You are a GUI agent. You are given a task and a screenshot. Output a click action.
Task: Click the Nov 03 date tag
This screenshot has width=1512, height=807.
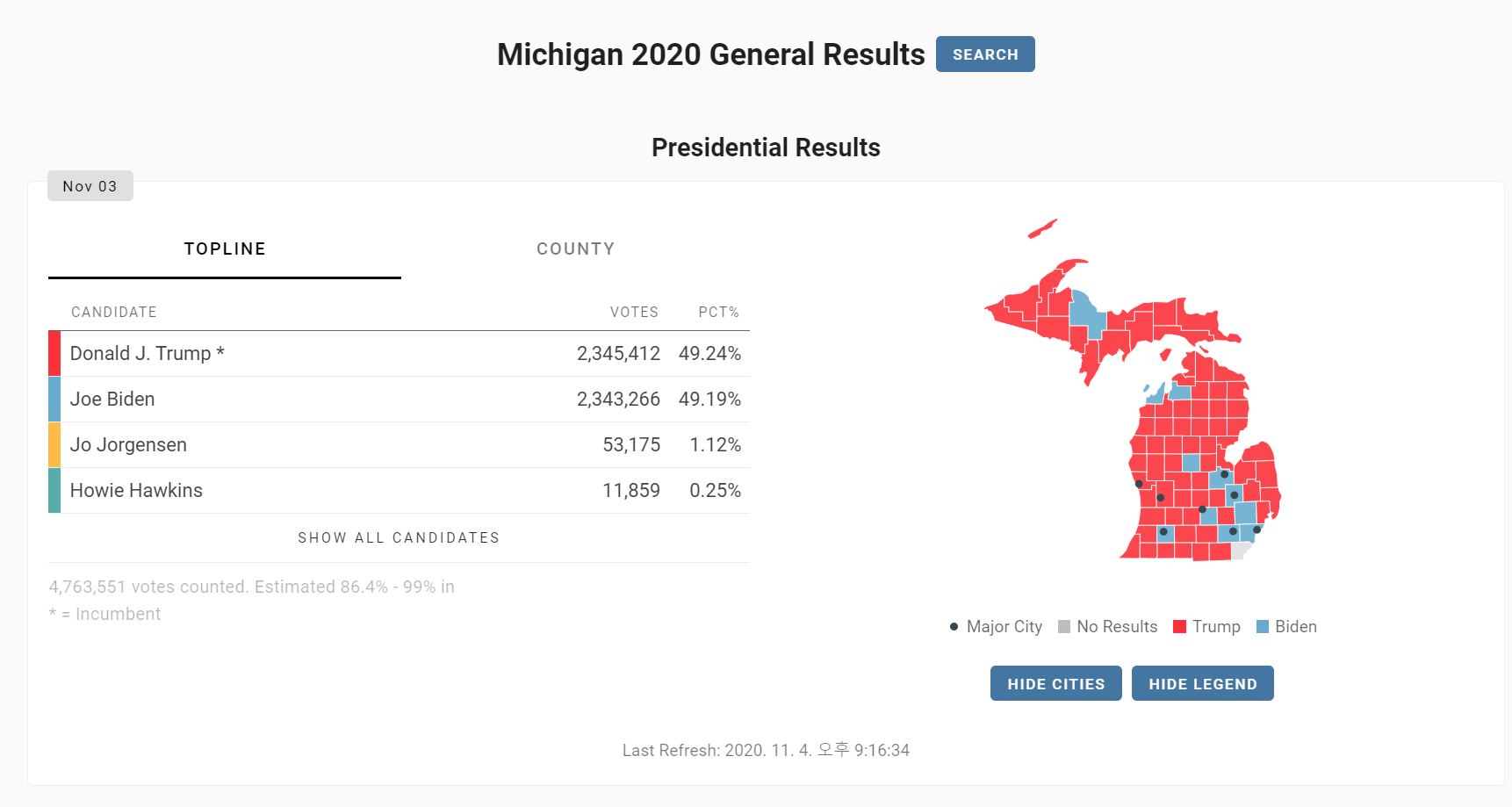pos(90,186)
